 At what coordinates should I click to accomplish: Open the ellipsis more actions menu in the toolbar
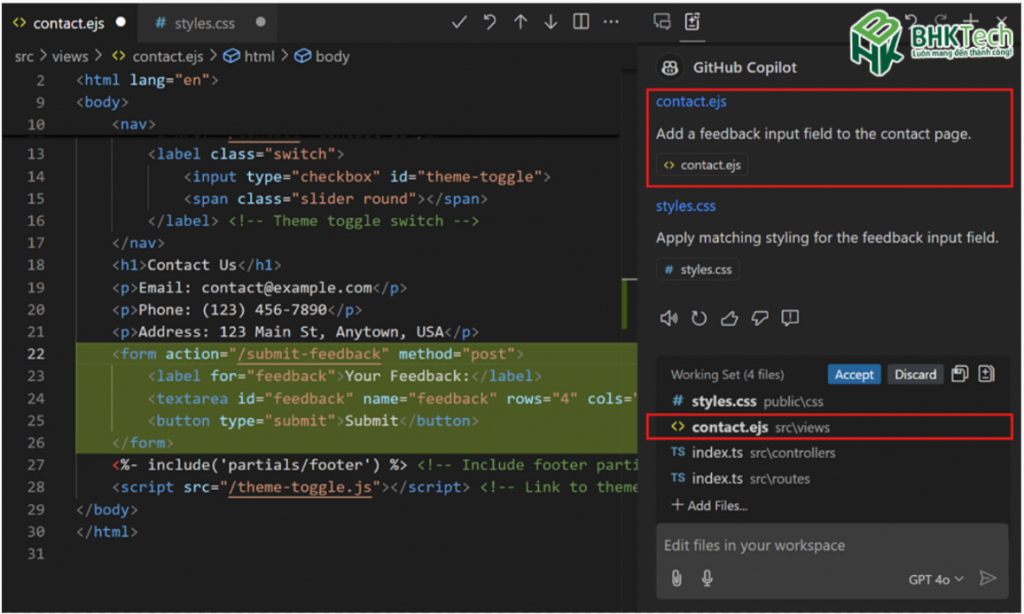click(610, 21)
